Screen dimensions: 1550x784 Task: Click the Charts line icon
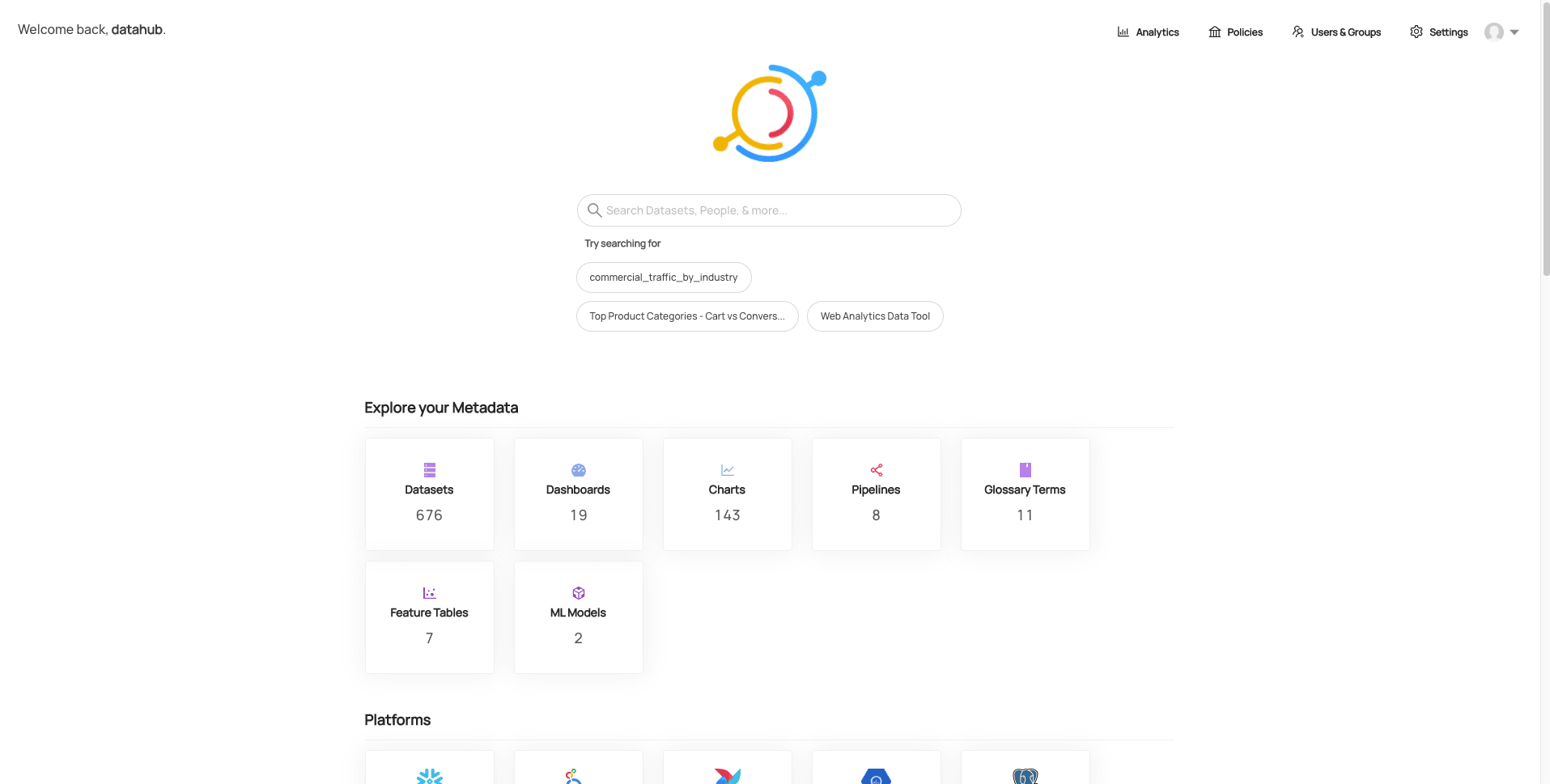tap(728, 470)
